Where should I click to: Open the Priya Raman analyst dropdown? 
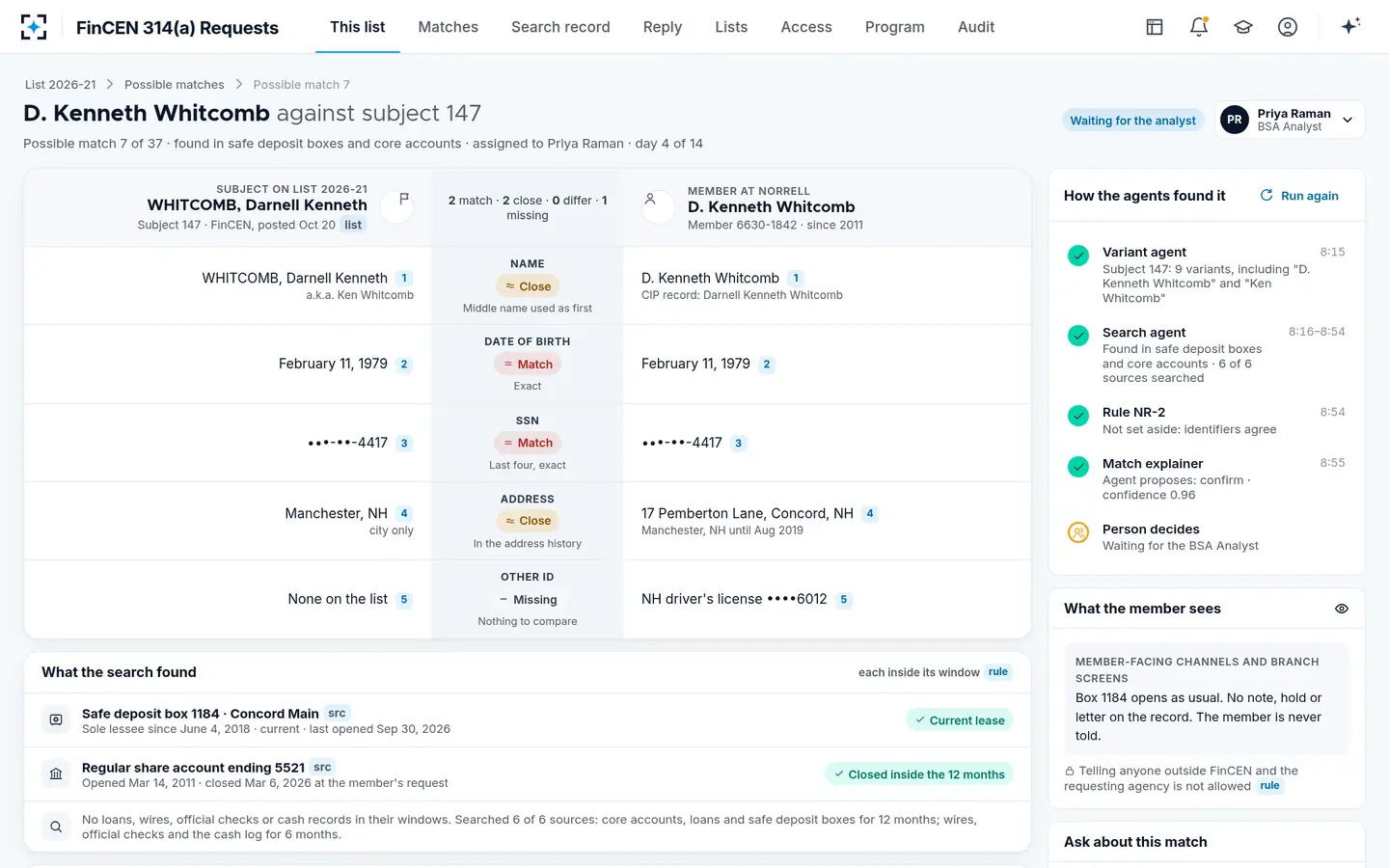point(1290,120)
